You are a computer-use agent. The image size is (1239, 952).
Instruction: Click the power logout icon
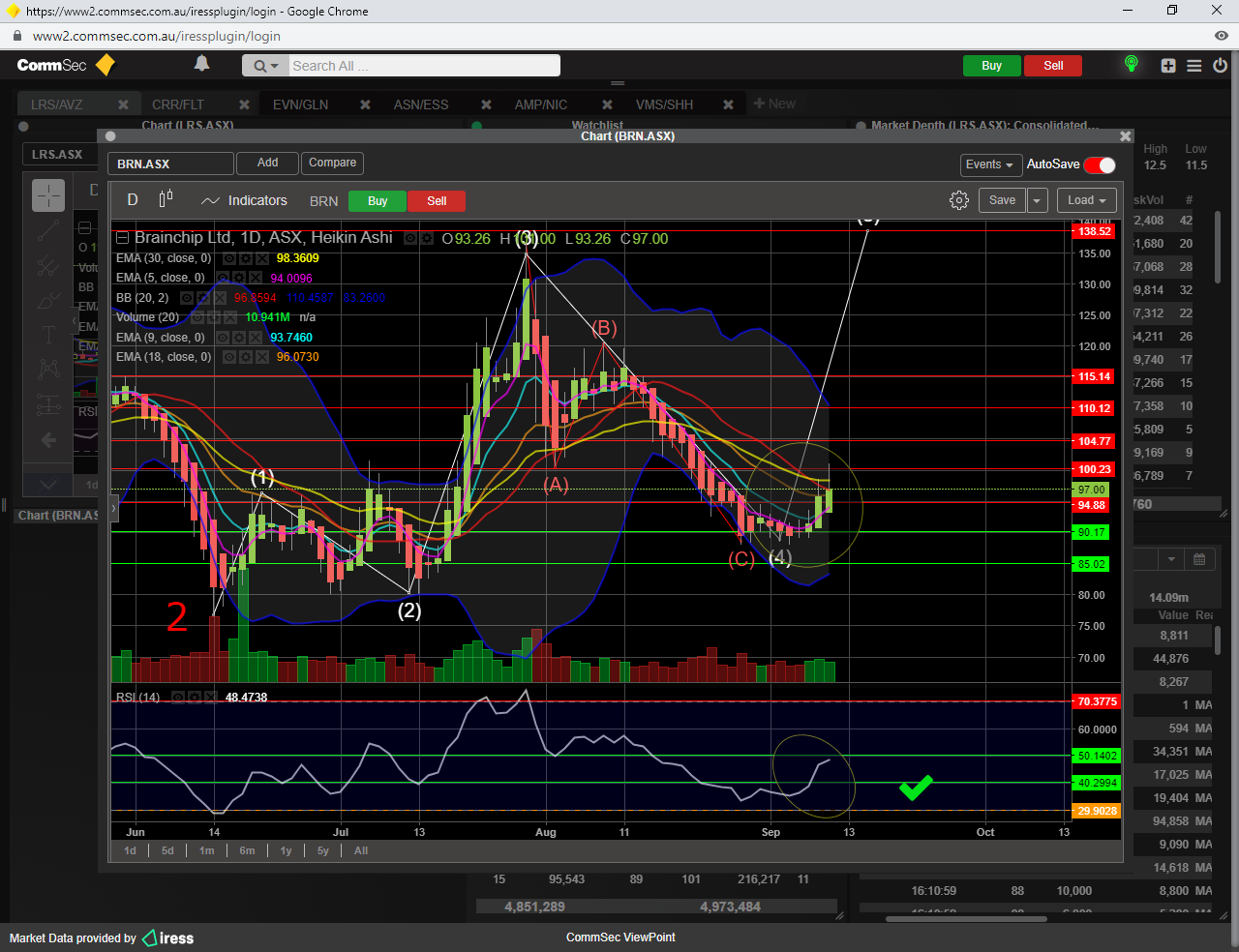(1220, 66)
